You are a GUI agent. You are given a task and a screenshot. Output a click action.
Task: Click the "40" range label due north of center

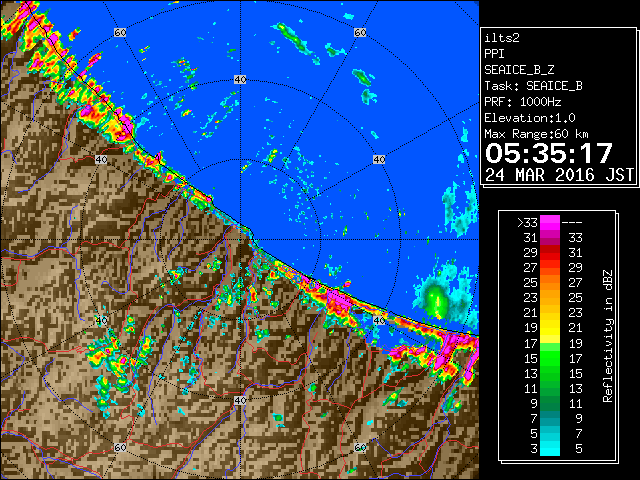pos(240,80)
